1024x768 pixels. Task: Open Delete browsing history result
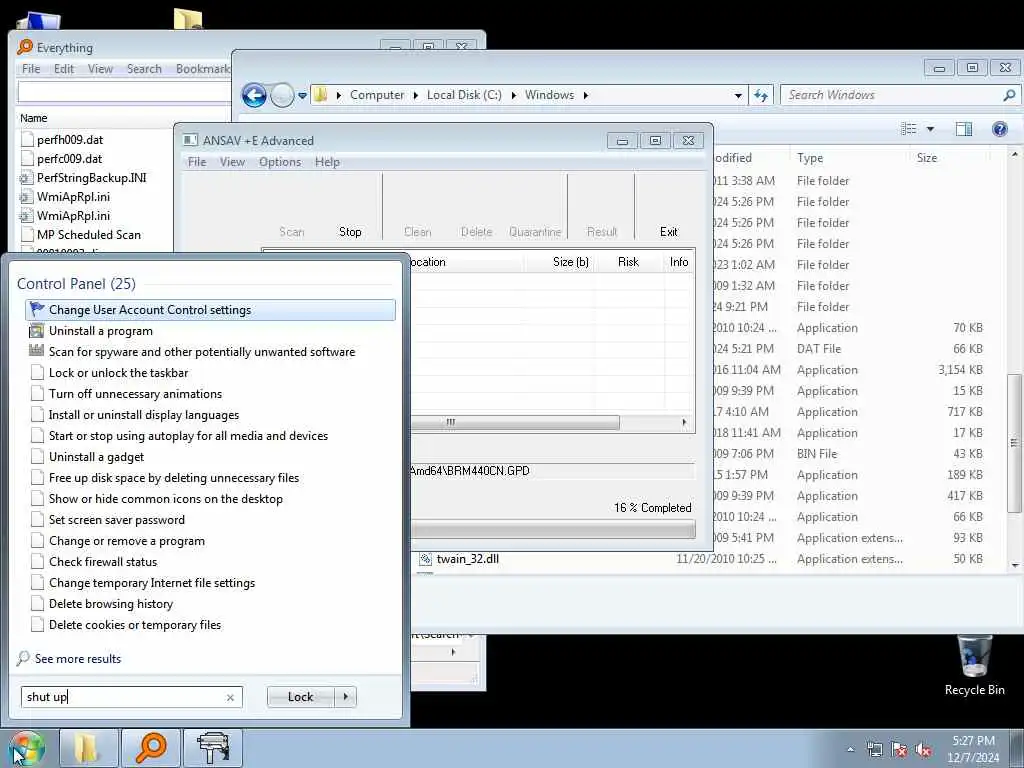coord(110,604)
